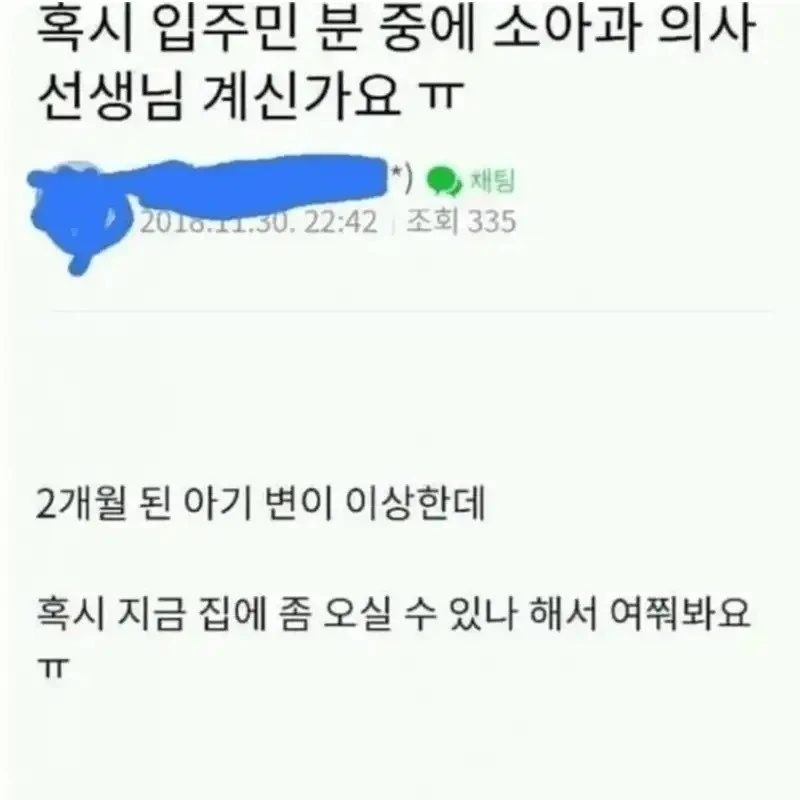The width and height of the screenshot is (800, 800).
Task: Click the lone ㅠ on the last line
Action: [x=53, y=668]
